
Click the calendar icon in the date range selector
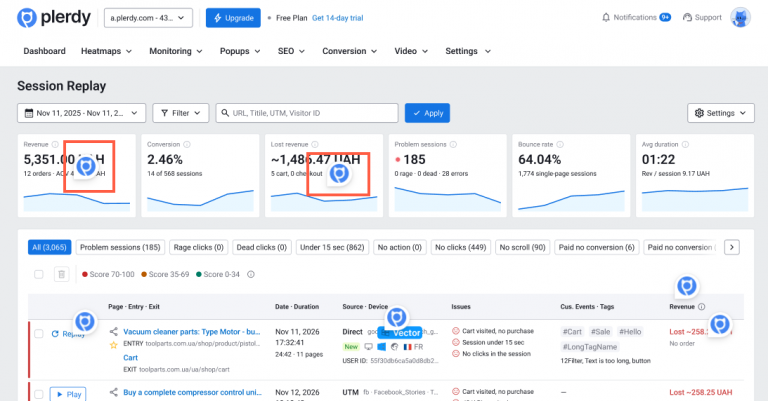pos(29,113)
